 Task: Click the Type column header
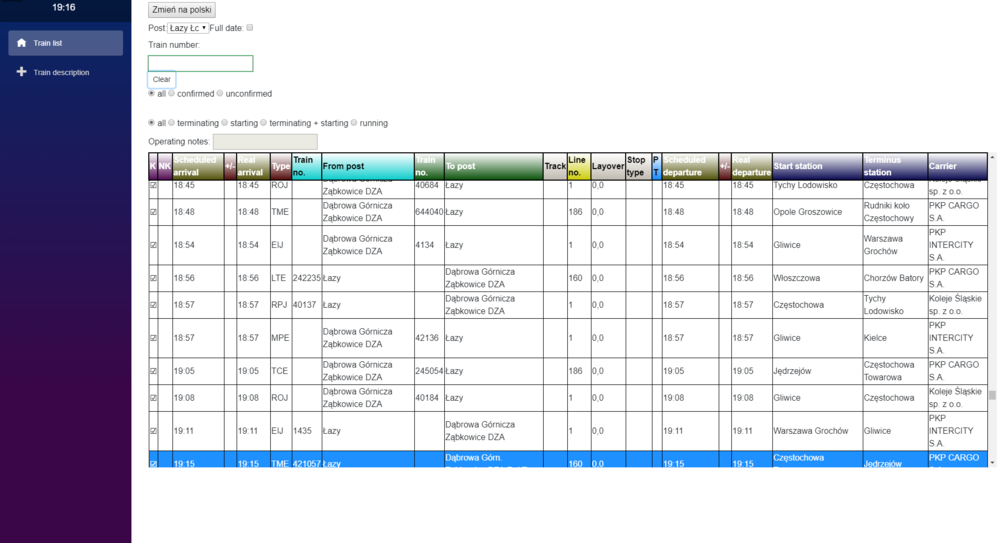click(x=281, y=166)
